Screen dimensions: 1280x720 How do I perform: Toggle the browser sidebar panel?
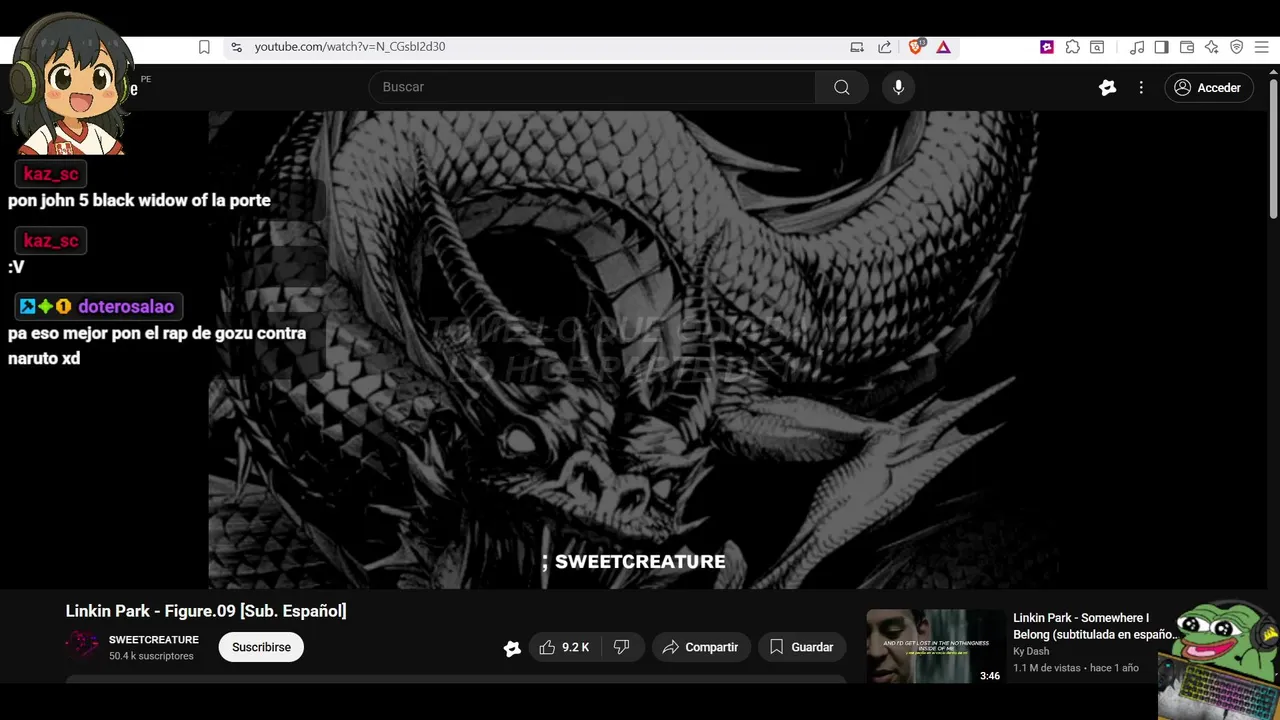1161,47
